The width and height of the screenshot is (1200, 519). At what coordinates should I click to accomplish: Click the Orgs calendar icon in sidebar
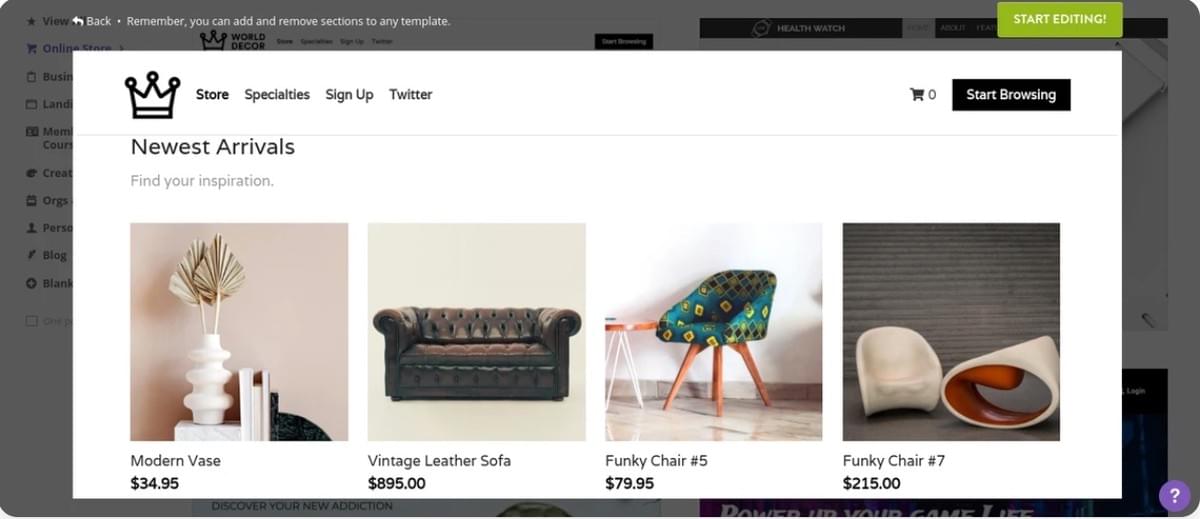(32, 200)
